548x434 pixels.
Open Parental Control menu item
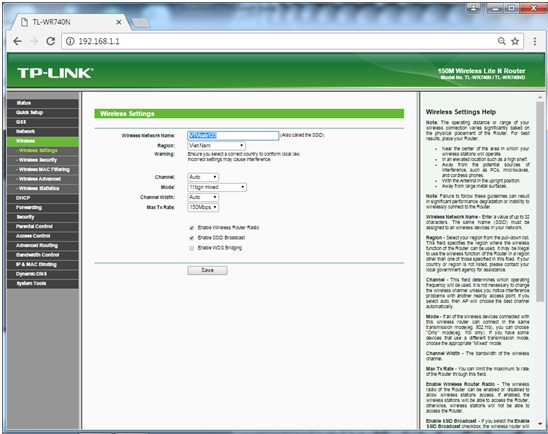(43, 226)
